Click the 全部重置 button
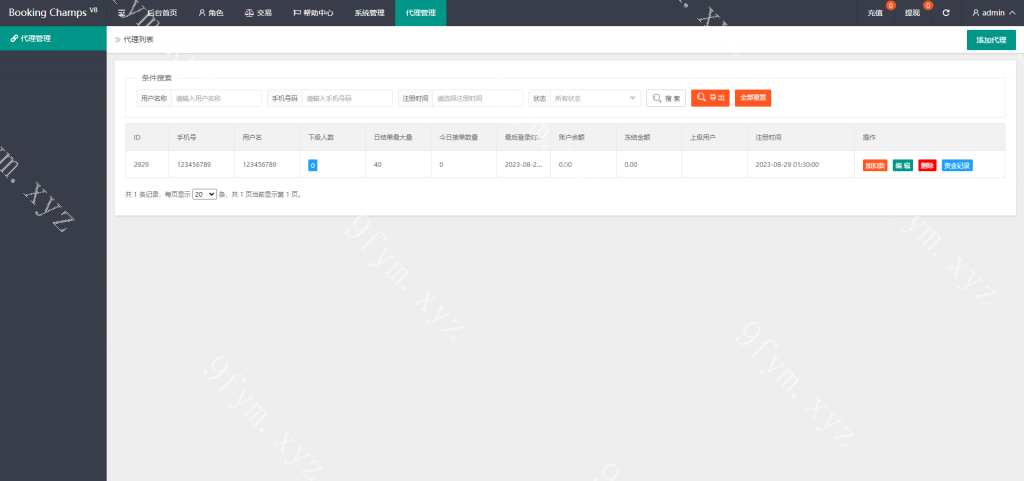The image size is (1024, 481). click(753, 98)
